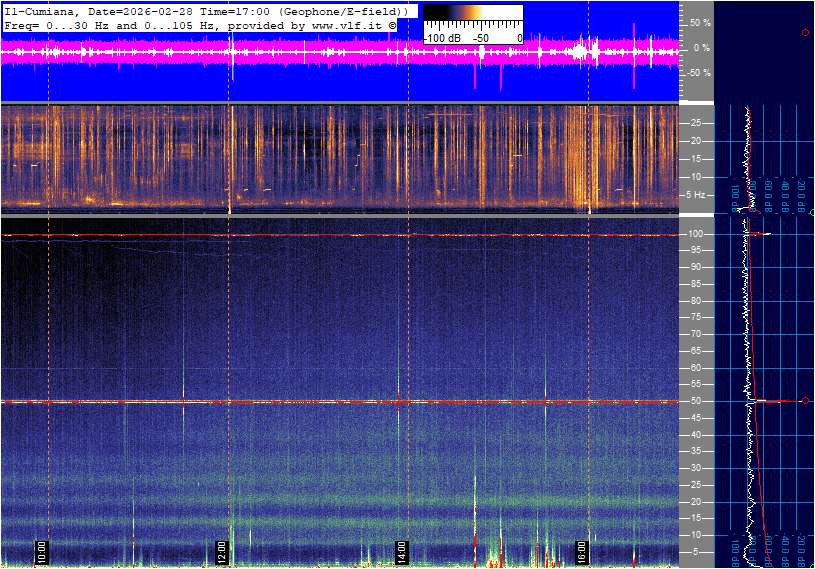Click the red circle at the 50 Hz spectrum peak
The height and width of the screenshot is (569, 815).
pyautogui.click(x=805, y=401)
